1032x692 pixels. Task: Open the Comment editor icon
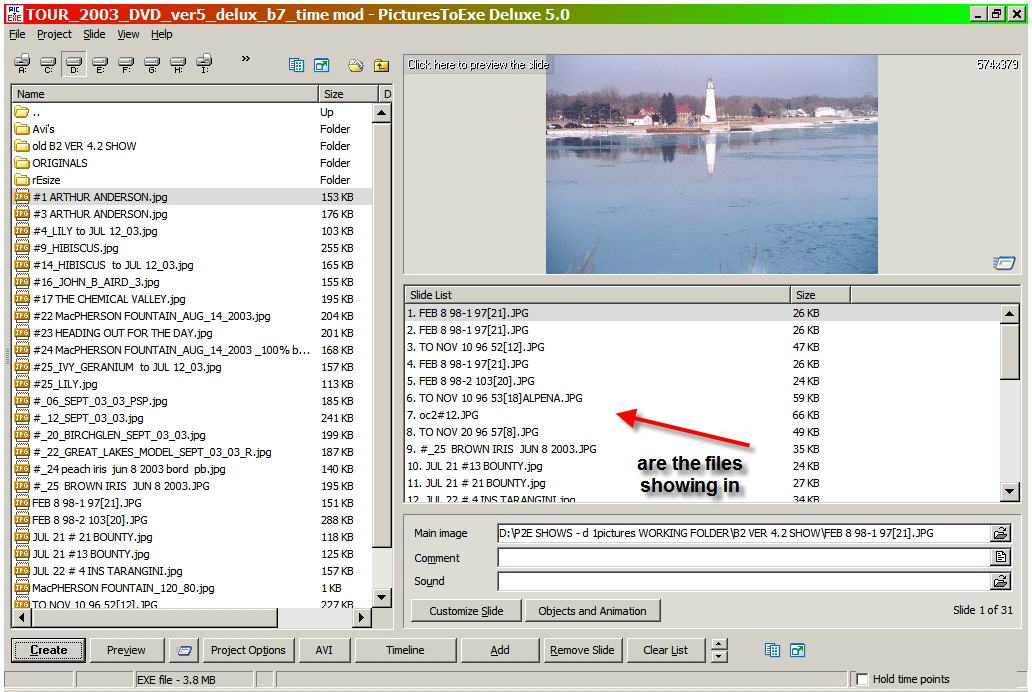click(x=1000, y=558)
